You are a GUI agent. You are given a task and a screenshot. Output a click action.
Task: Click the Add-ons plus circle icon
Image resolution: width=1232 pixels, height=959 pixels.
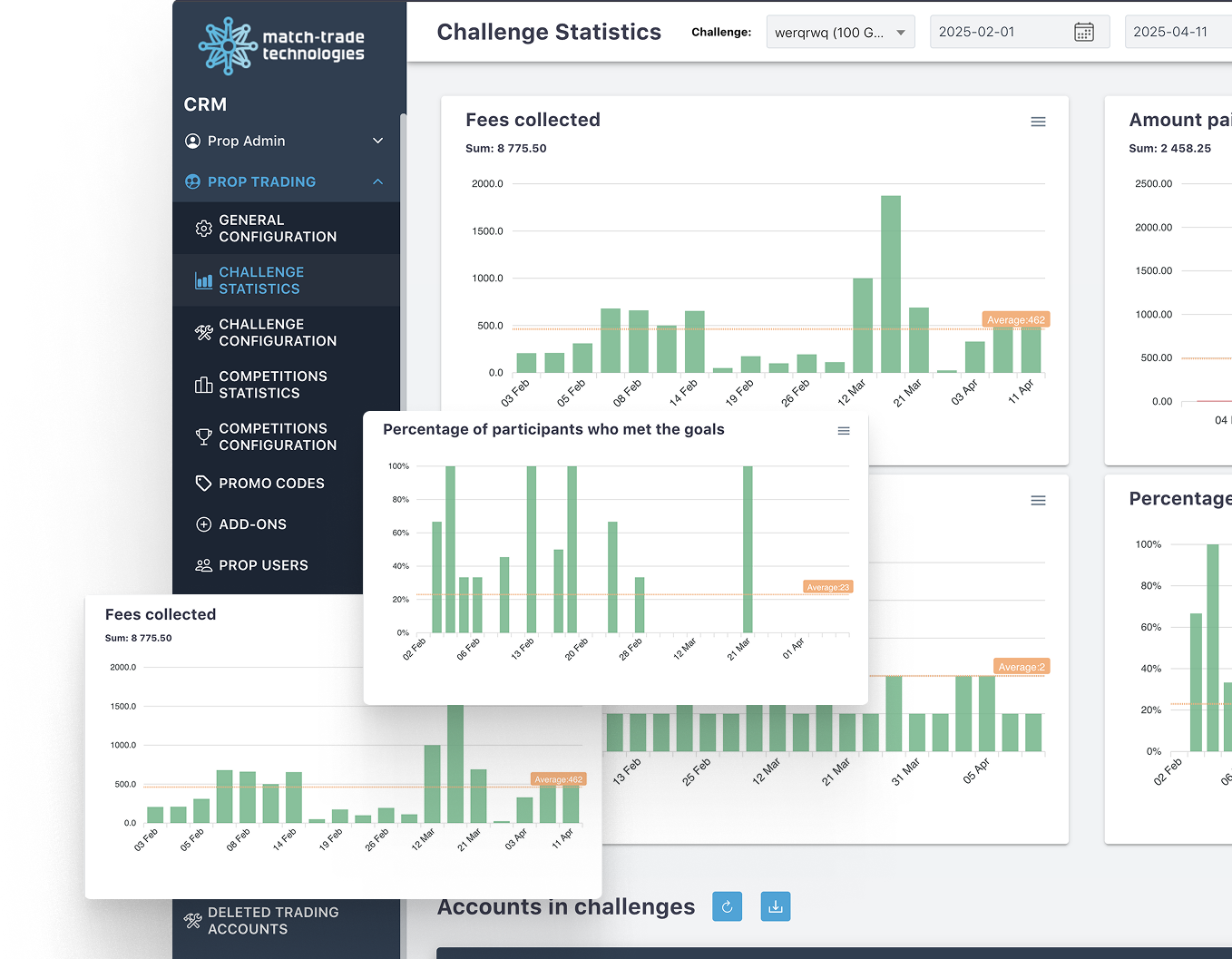click(204, 524)
